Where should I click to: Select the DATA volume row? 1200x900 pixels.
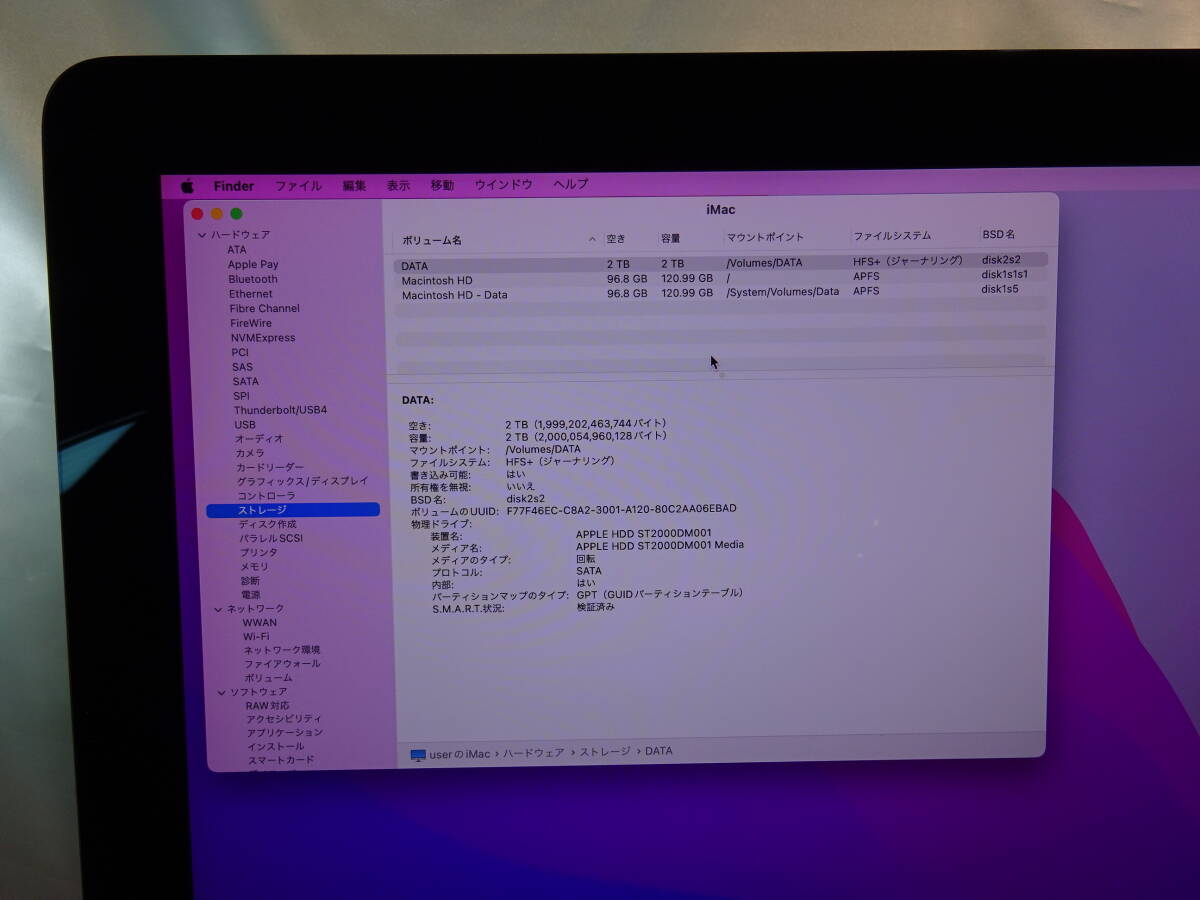click(x=720, y=264)
